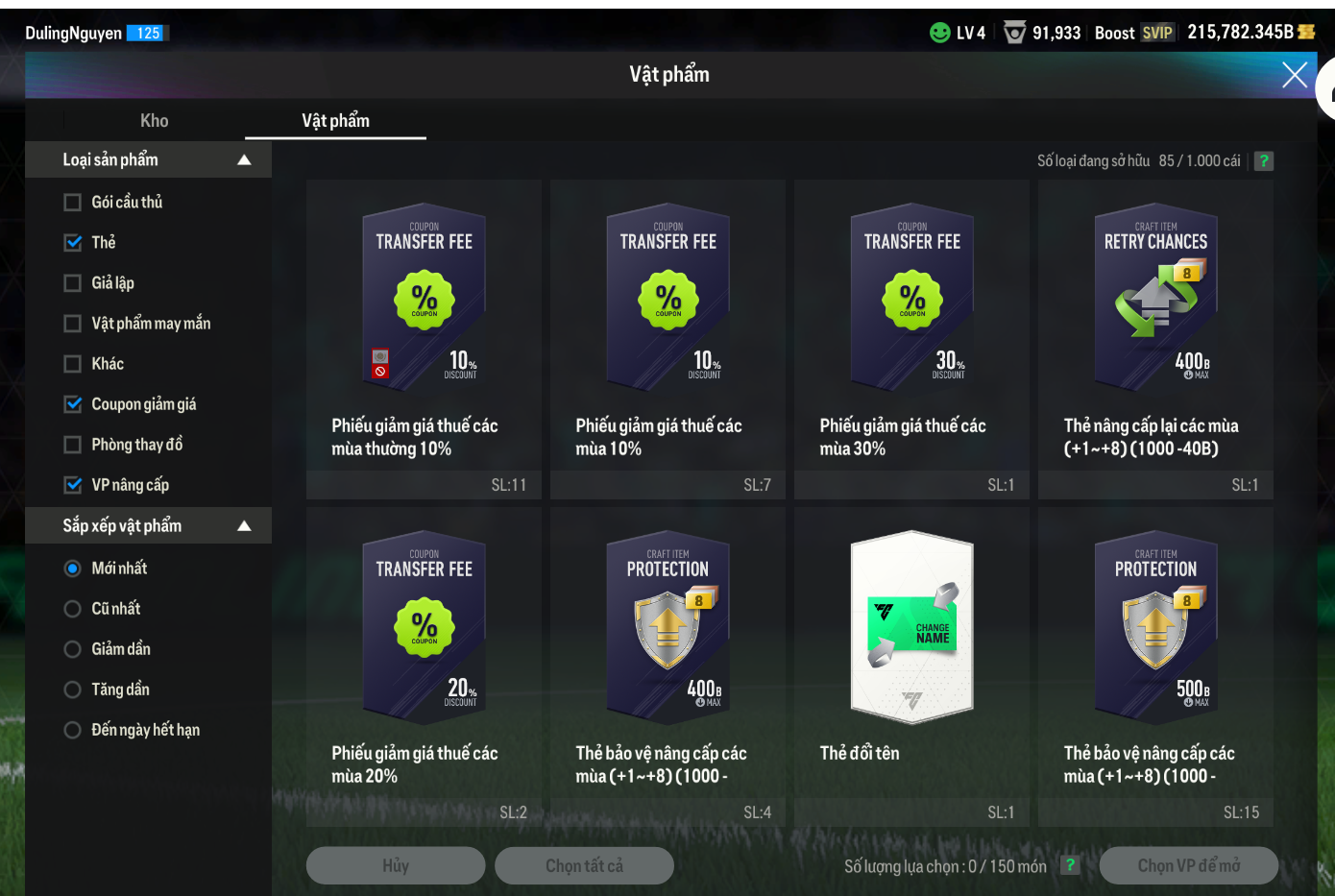Click the Chọn tất cả button
The image size is (1335, 896).
tap(584, 865)
